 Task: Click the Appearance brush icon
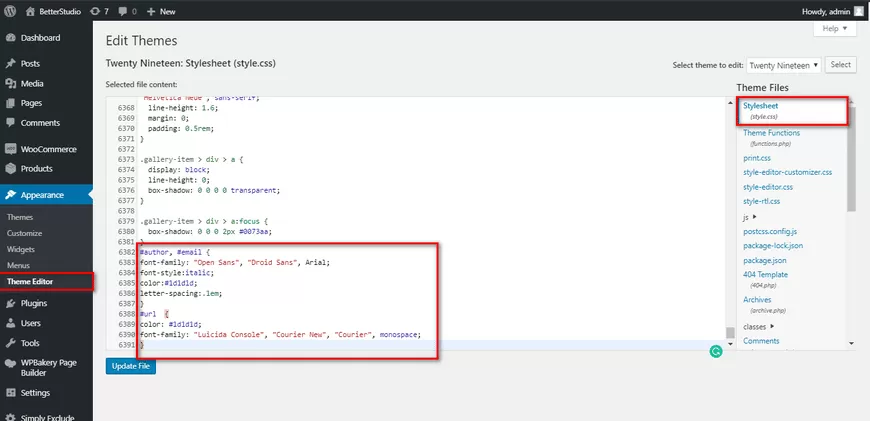click(10, 195)
